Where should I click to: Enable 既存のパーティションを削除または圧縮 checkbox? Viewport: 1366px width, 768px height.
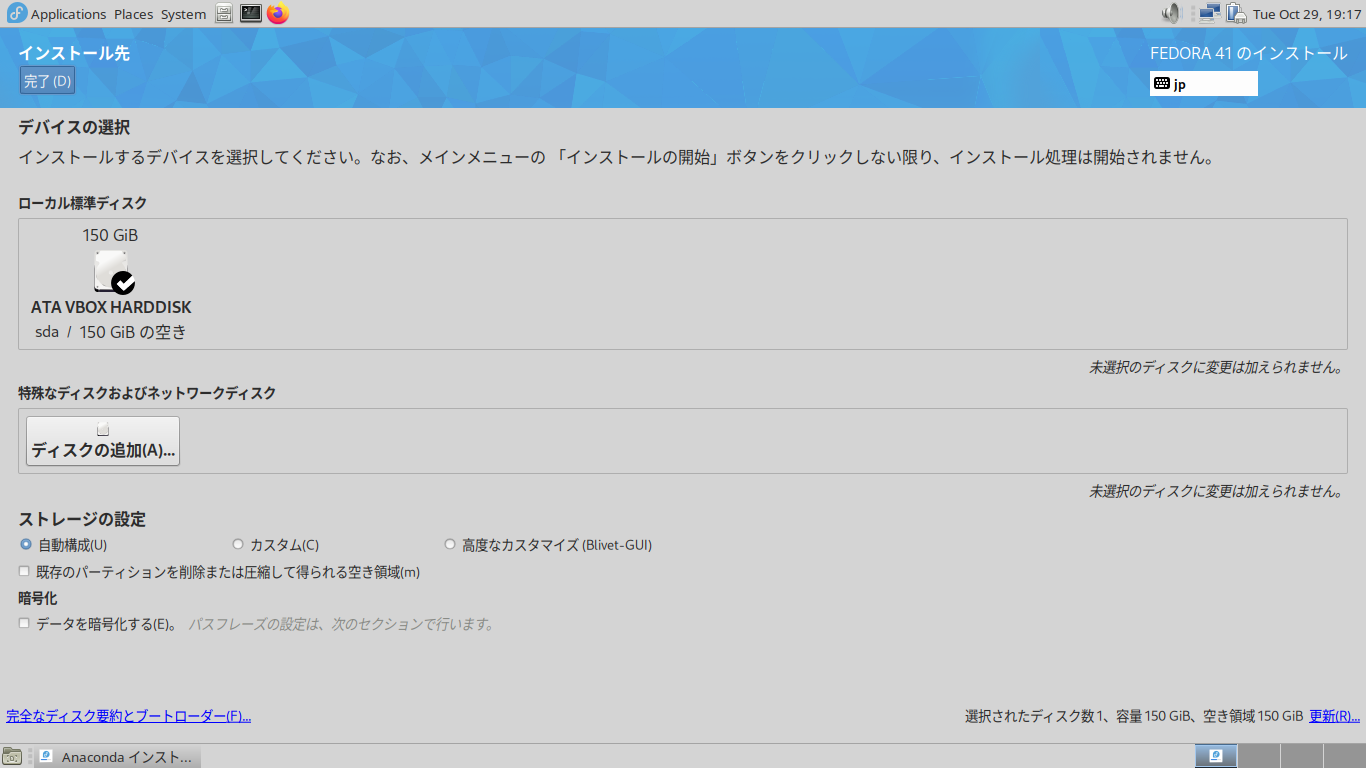coord(24,572)
